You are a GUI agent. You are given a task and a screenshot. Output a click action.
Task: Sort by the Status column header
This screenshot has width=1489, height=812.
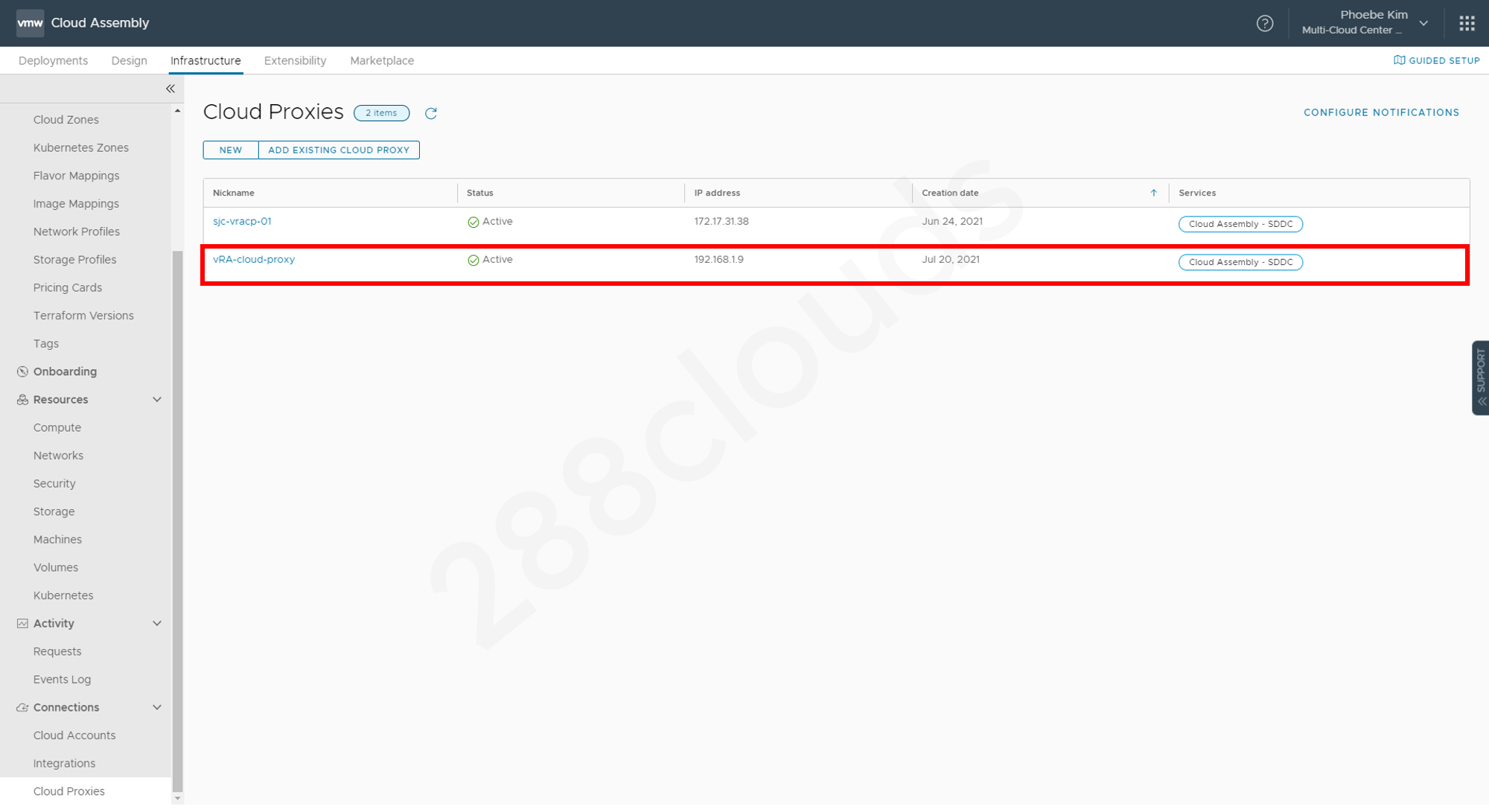(x=480, y=193)
